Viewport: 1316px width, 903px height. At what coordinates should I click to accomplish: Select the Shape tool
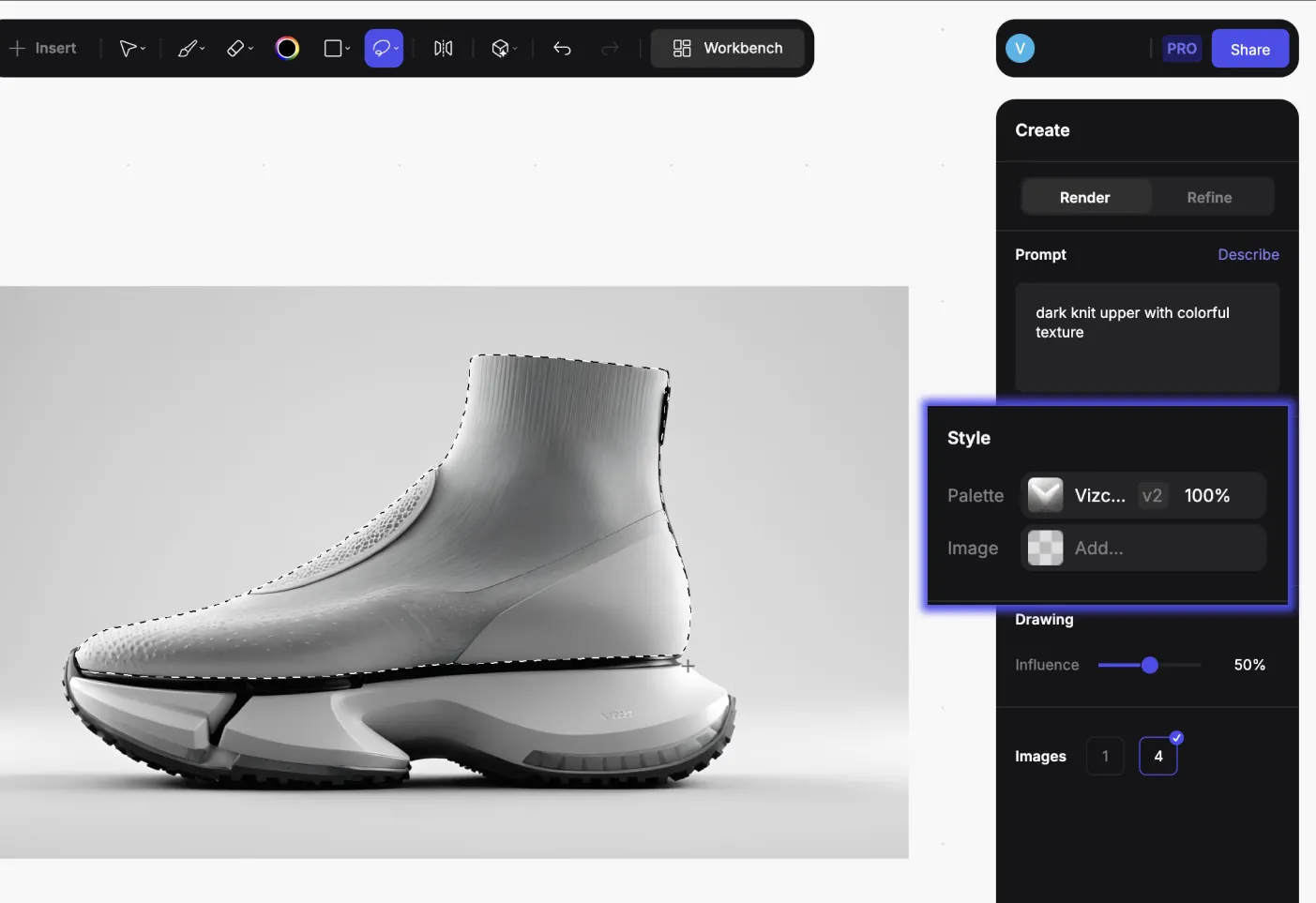click(x=331, y=48)
